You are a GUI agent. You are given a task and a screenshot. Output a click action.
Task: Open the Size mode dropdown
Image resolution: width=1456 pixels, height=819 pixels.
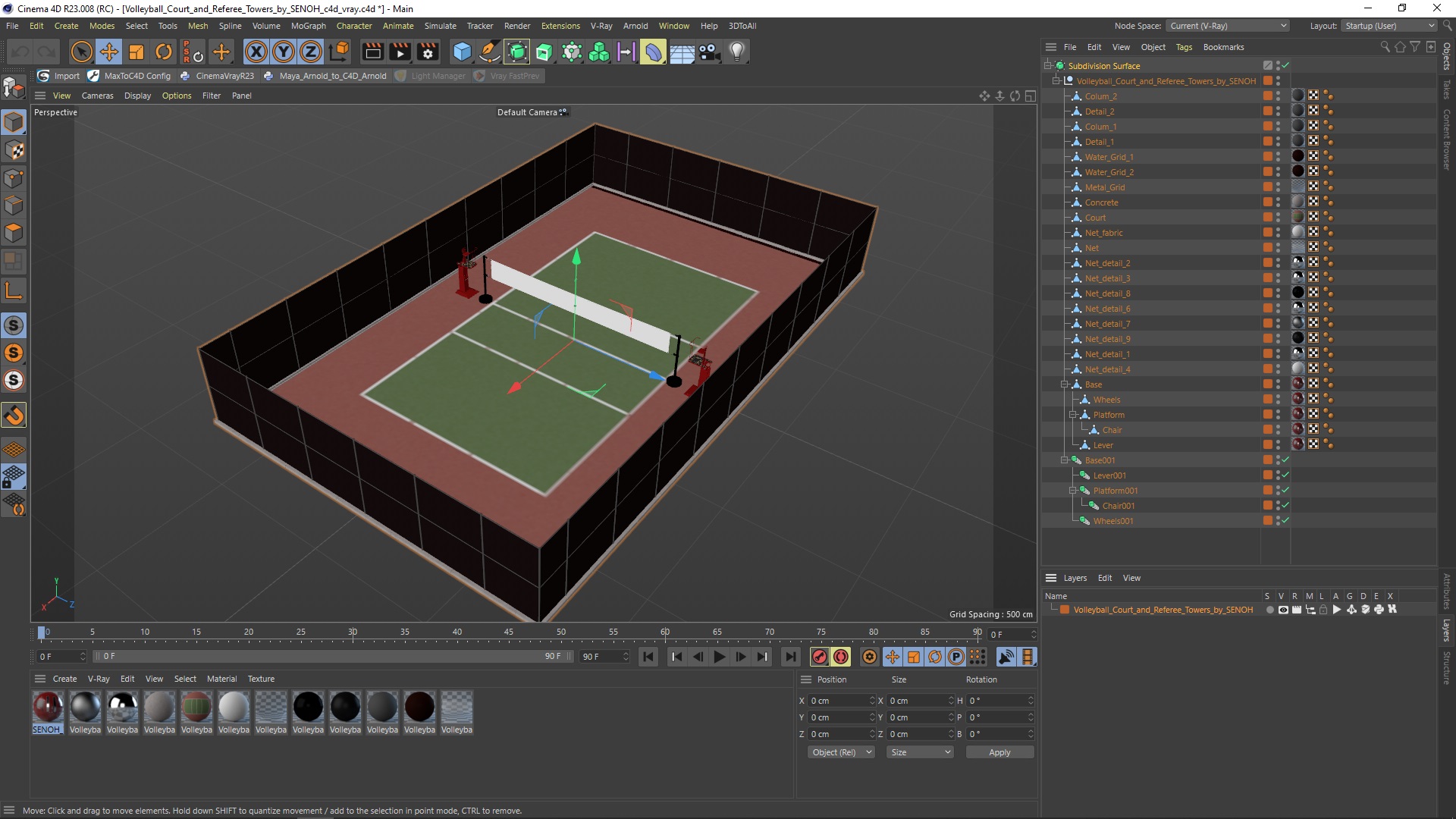click(x=920, y=752)
